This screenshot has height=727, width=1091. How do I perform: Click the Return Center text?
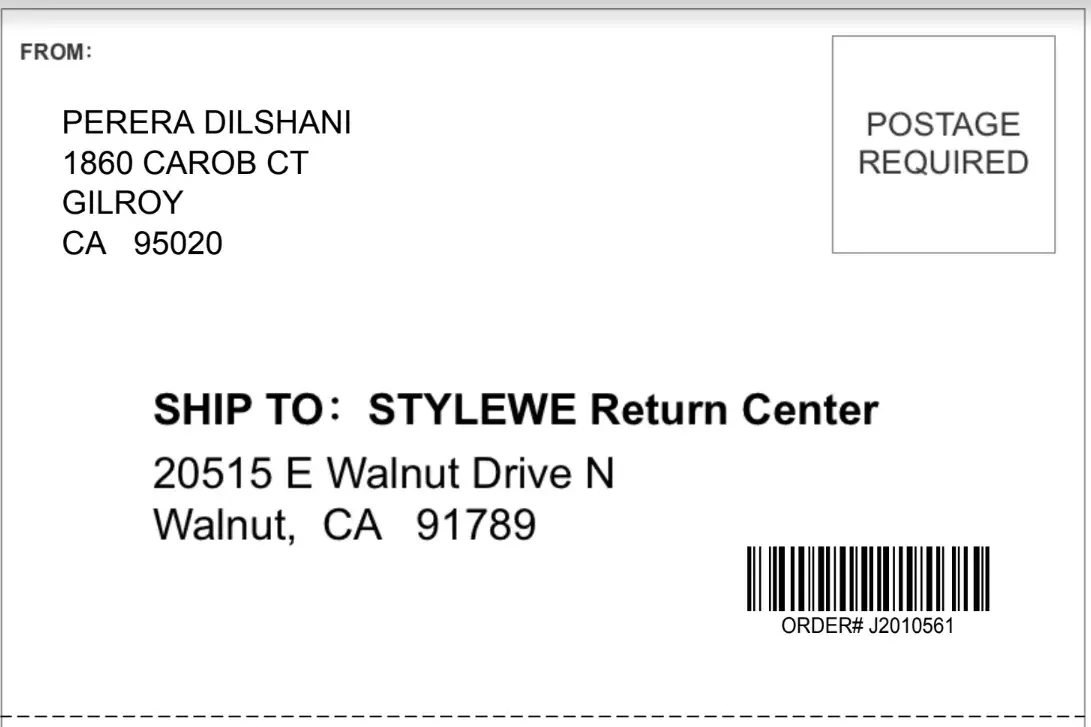(x=733, y=410)
